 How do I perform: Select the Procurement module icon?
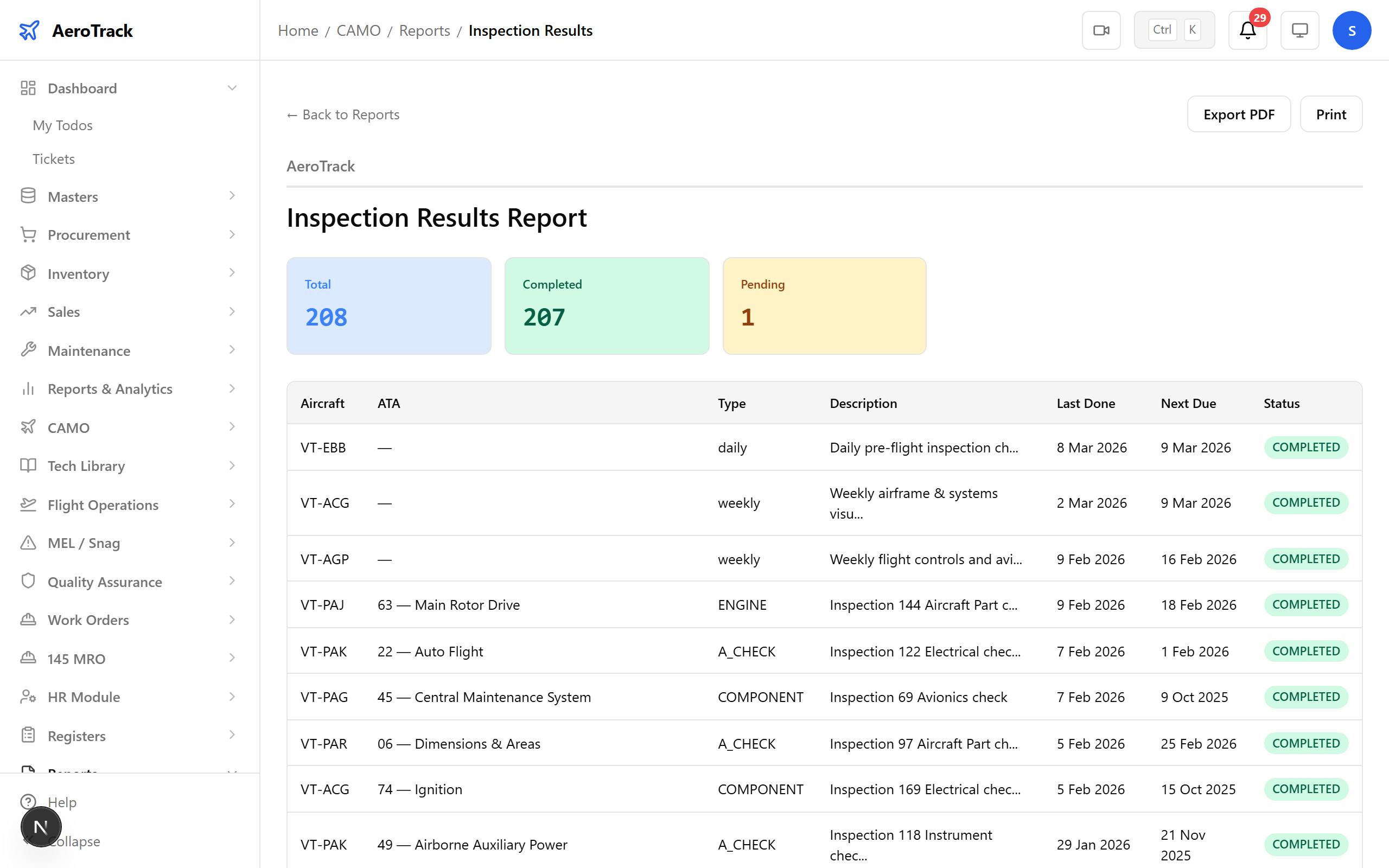(x=28, y=234)
